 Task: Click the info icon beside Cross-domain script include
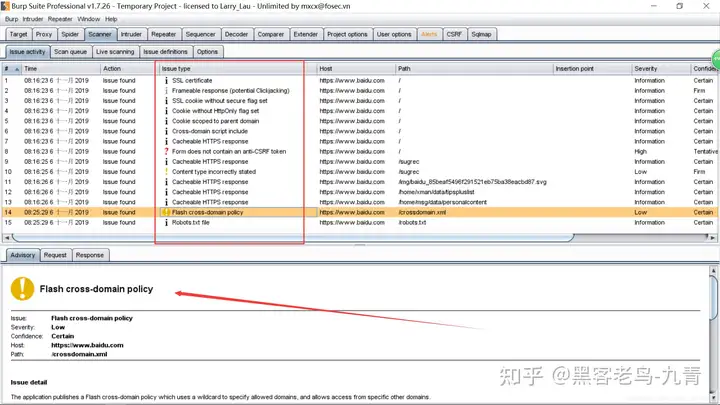tap(166, 131)
